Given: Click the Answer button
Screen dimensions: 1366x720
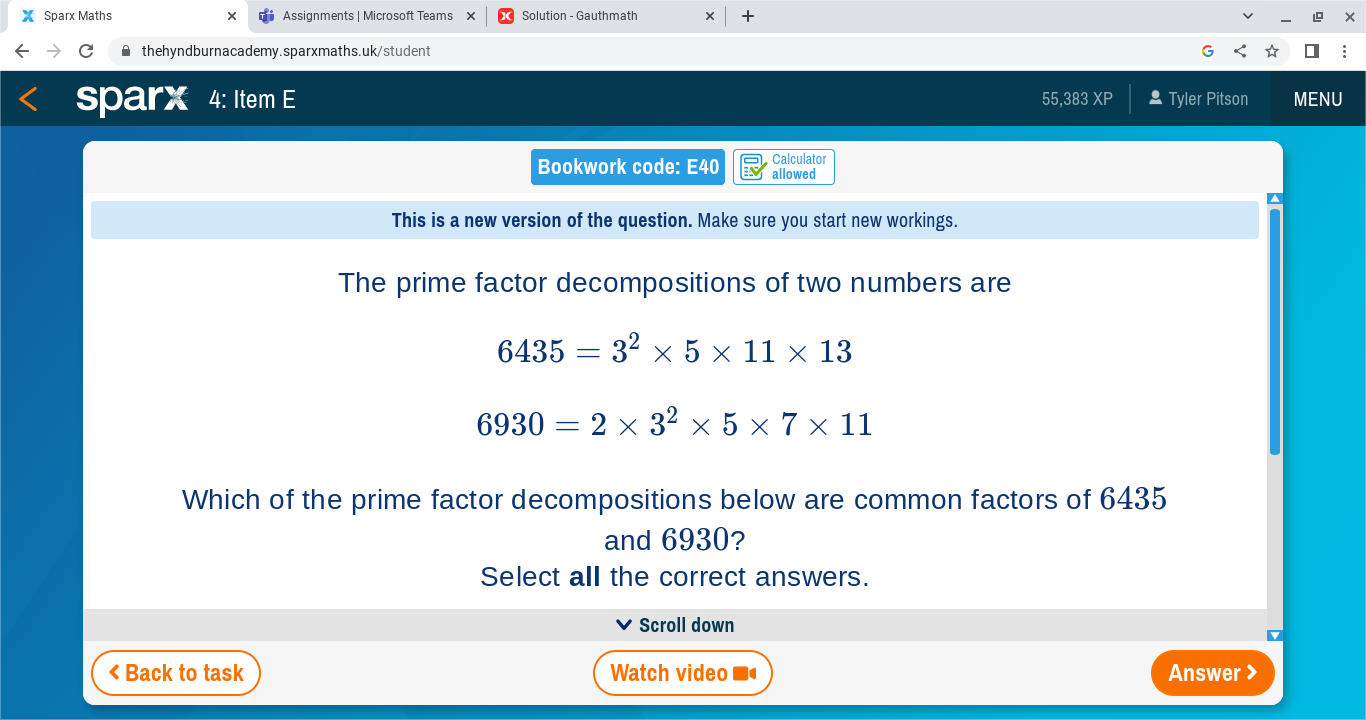Looking at the screenshot, I should point(1212,672).
